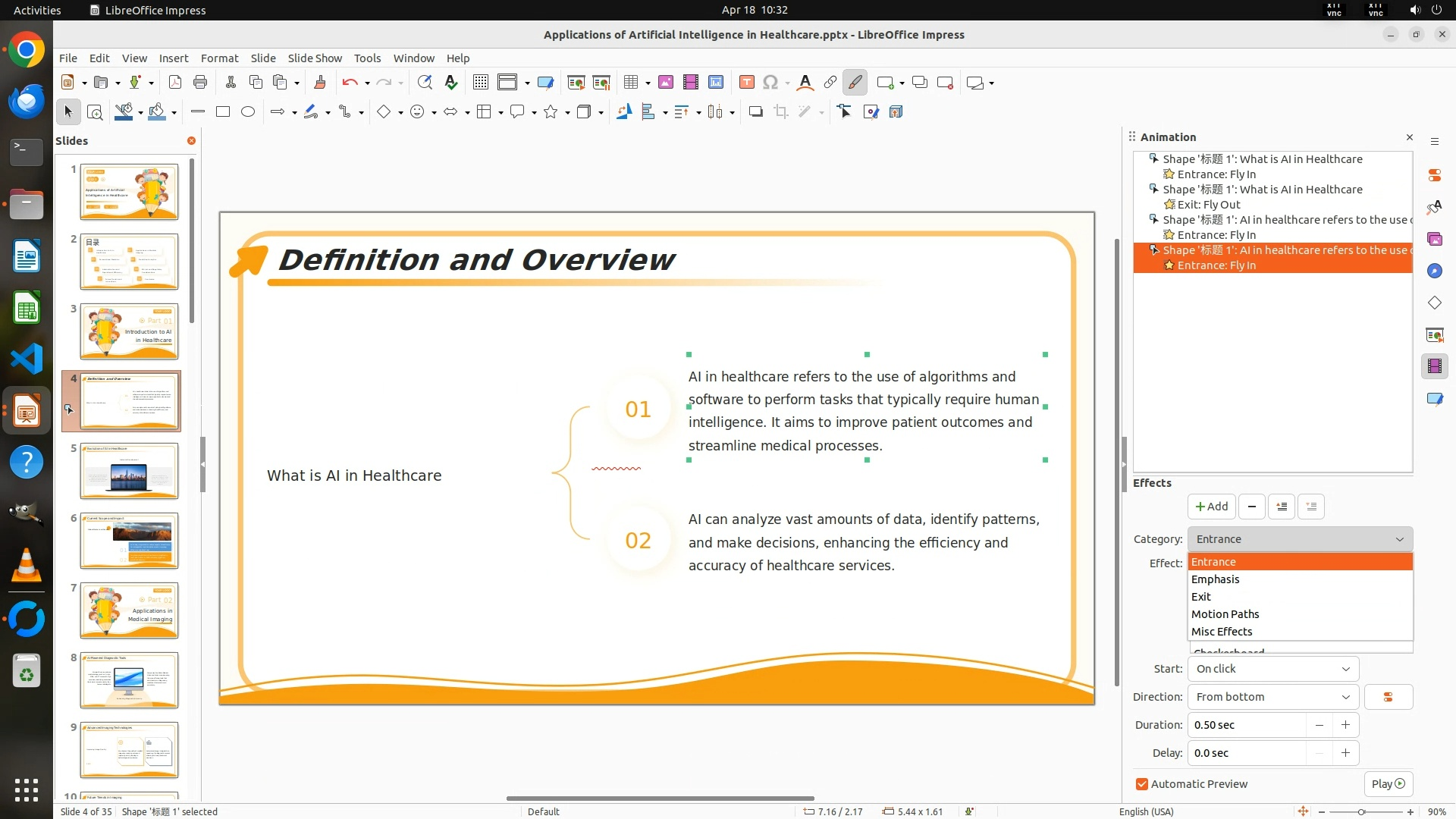Image resolution: width=1456 pixels, height=819 pixels.
Task: Select the Rectangle drawing tool
Action: coord(223,112)
